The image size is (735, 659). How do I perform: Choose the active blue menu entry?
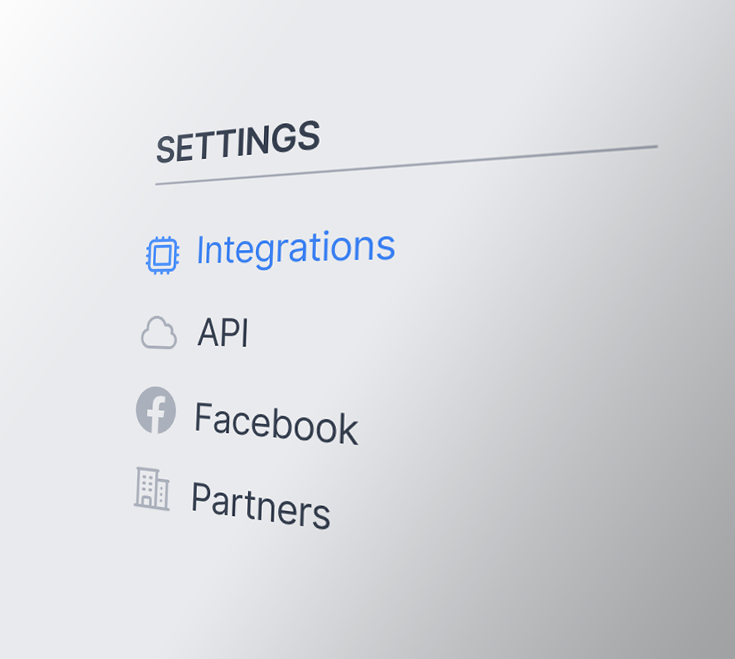point(295,248)
